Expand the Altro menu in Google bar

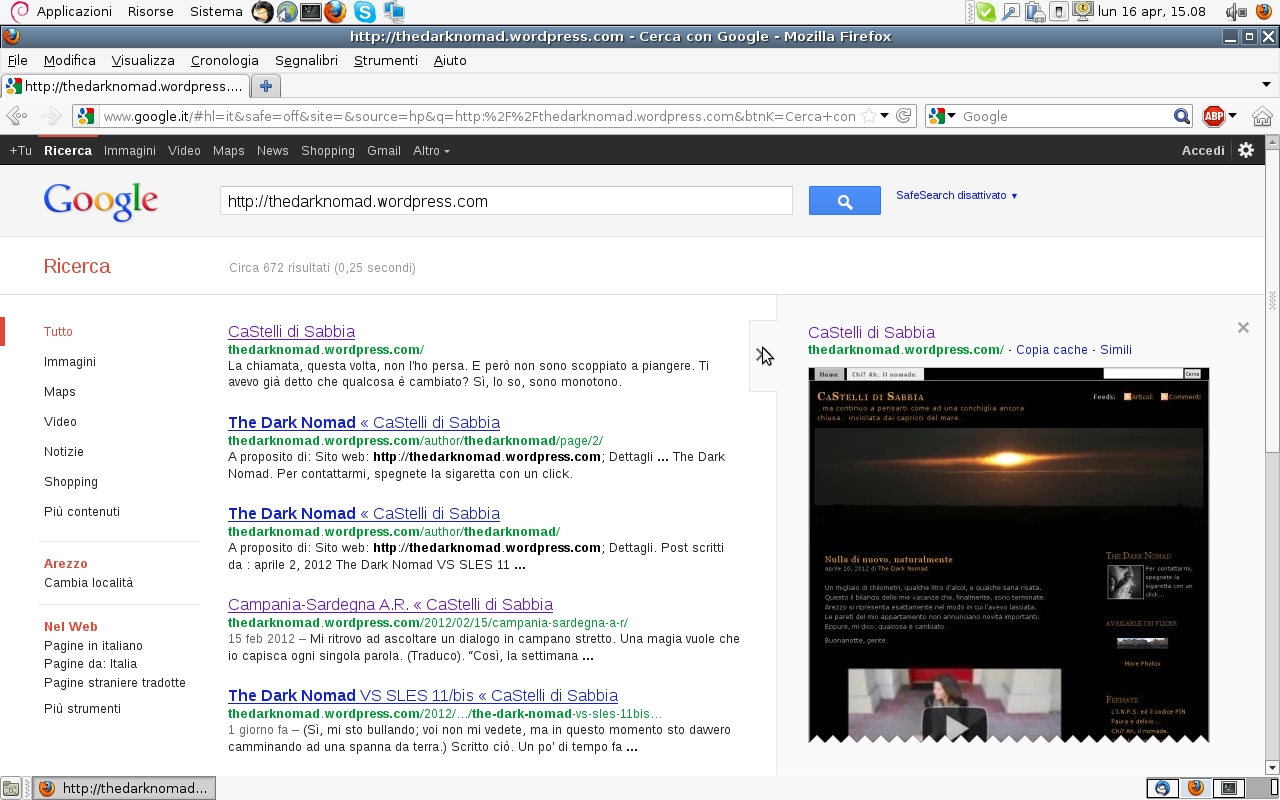click(431, 150)
